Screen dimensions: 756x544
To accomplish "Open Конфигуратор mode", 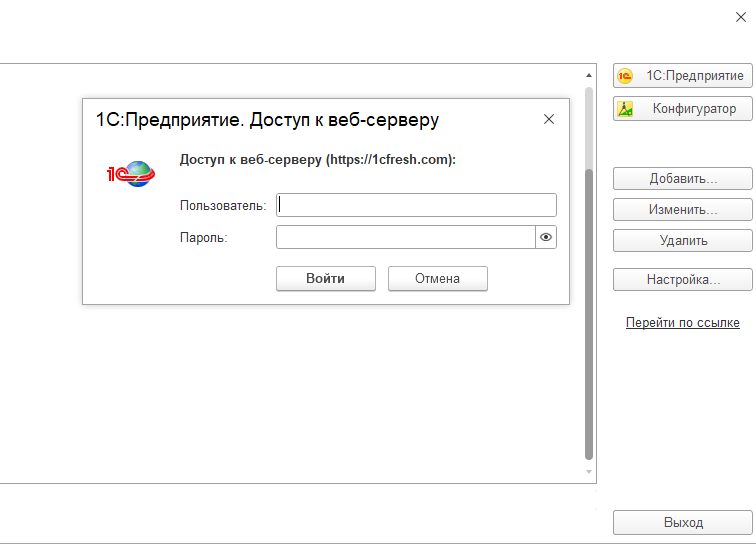I will click(x=682, y=109).
